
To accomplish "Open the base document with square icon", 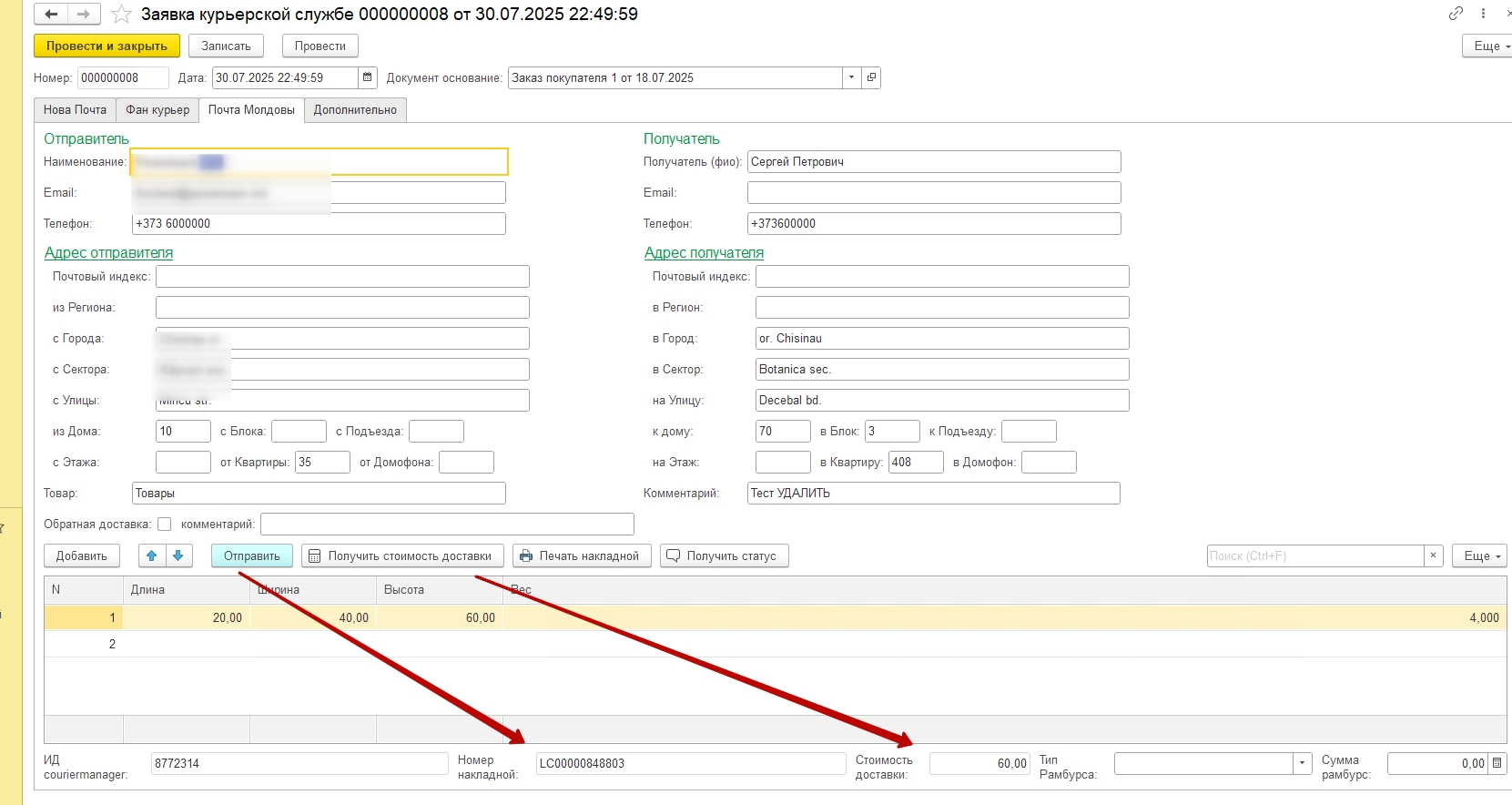I will [x=871, y=77].
